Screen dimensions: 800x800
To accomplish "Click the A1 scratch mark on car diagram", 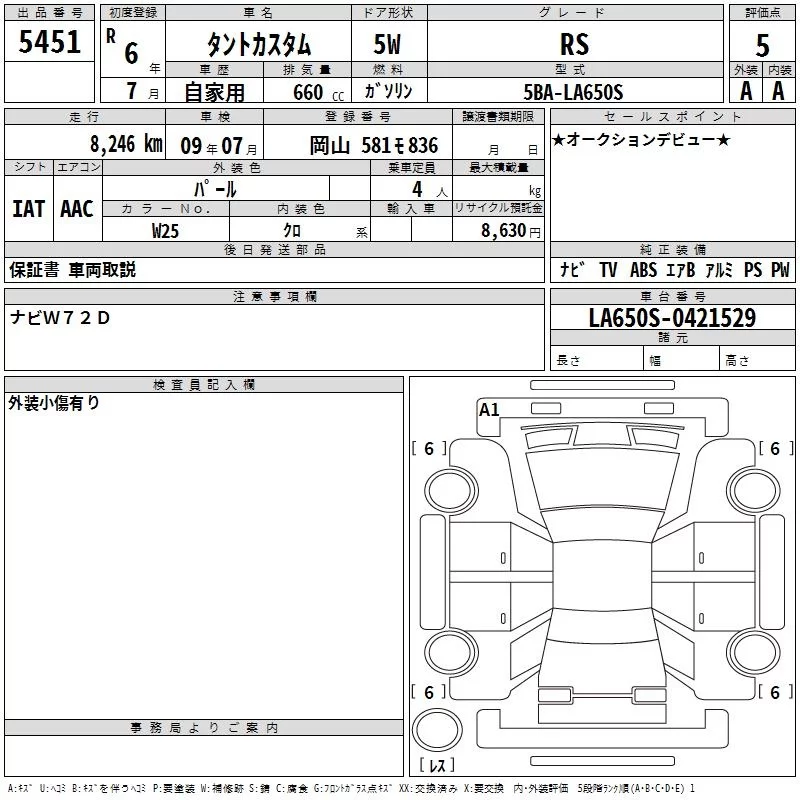I will [x=489, y=410].
